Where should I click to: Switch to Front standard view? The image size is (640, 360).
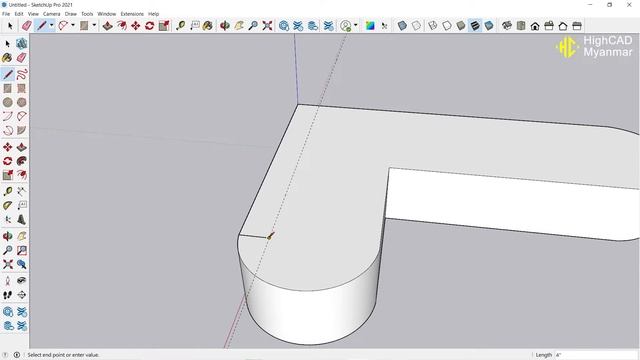tap(535, 26)
